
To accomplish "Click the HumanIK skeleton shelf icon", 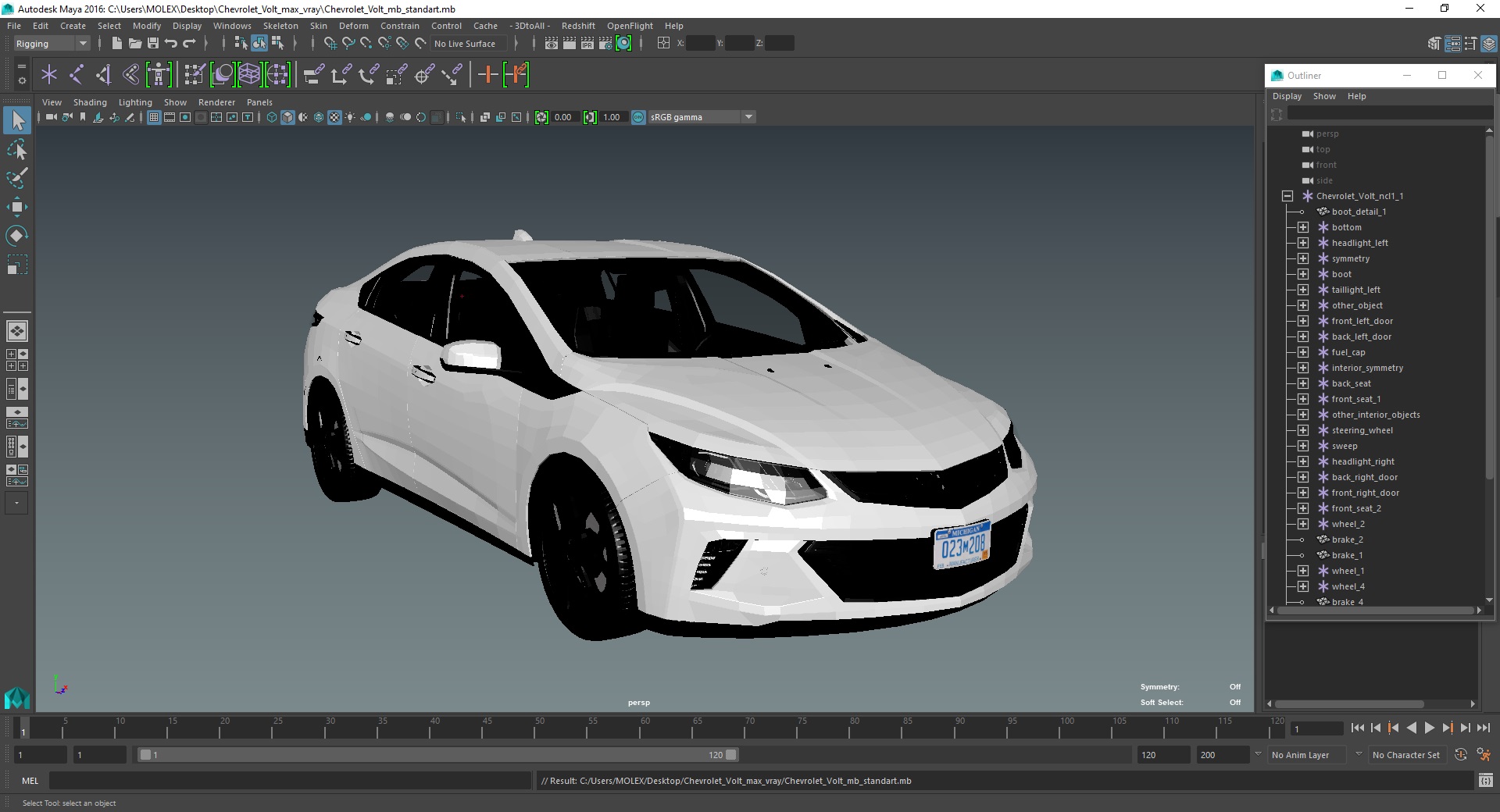I will coord(159,75).
